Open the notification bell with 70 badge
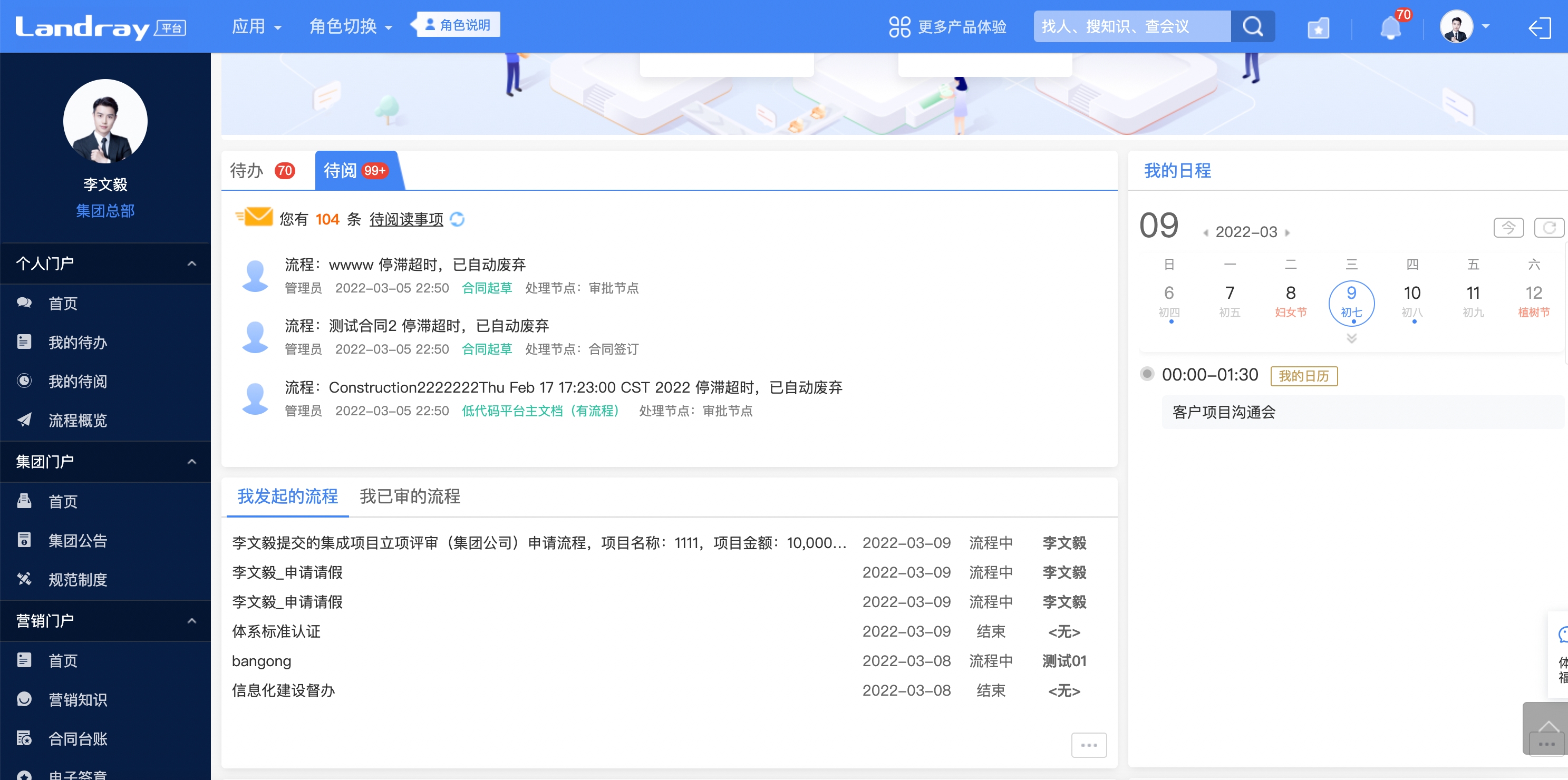Image resolution: width=1568 pixels, height=780 pixels. click(x=1390, y=28)
